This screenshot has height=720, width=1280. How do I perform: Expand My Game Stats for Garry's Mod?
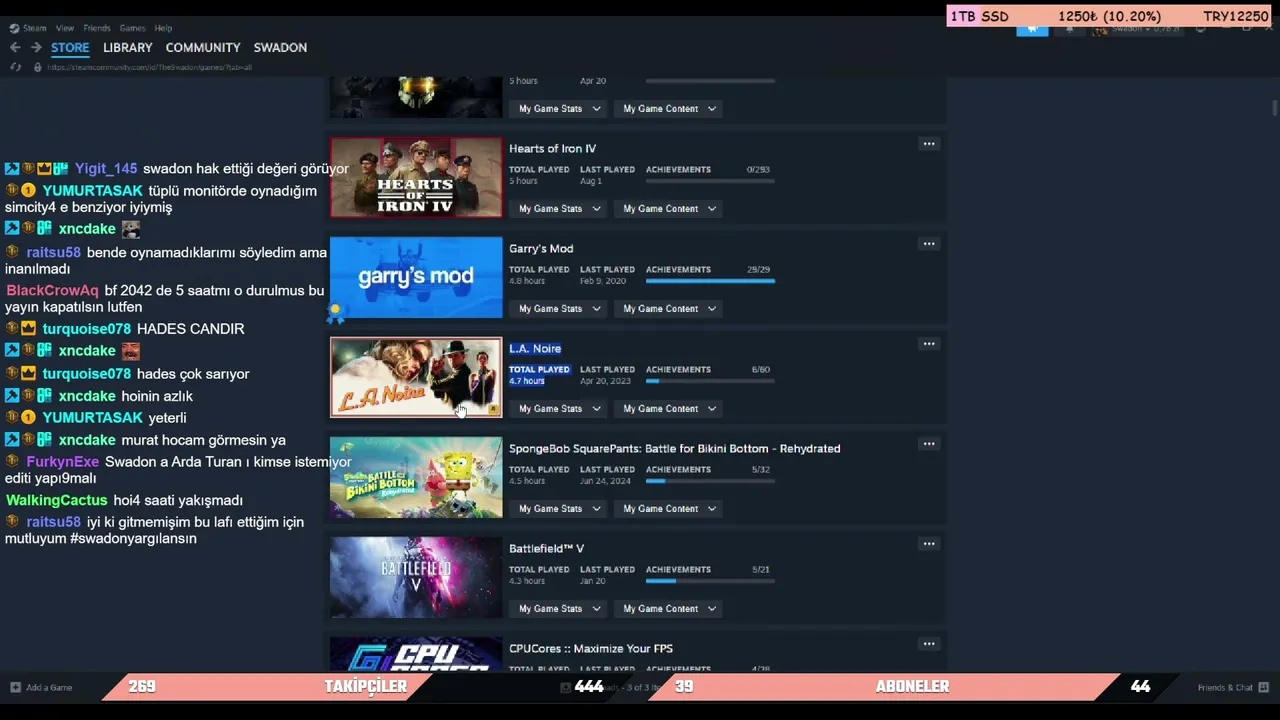tap(559, 309)
